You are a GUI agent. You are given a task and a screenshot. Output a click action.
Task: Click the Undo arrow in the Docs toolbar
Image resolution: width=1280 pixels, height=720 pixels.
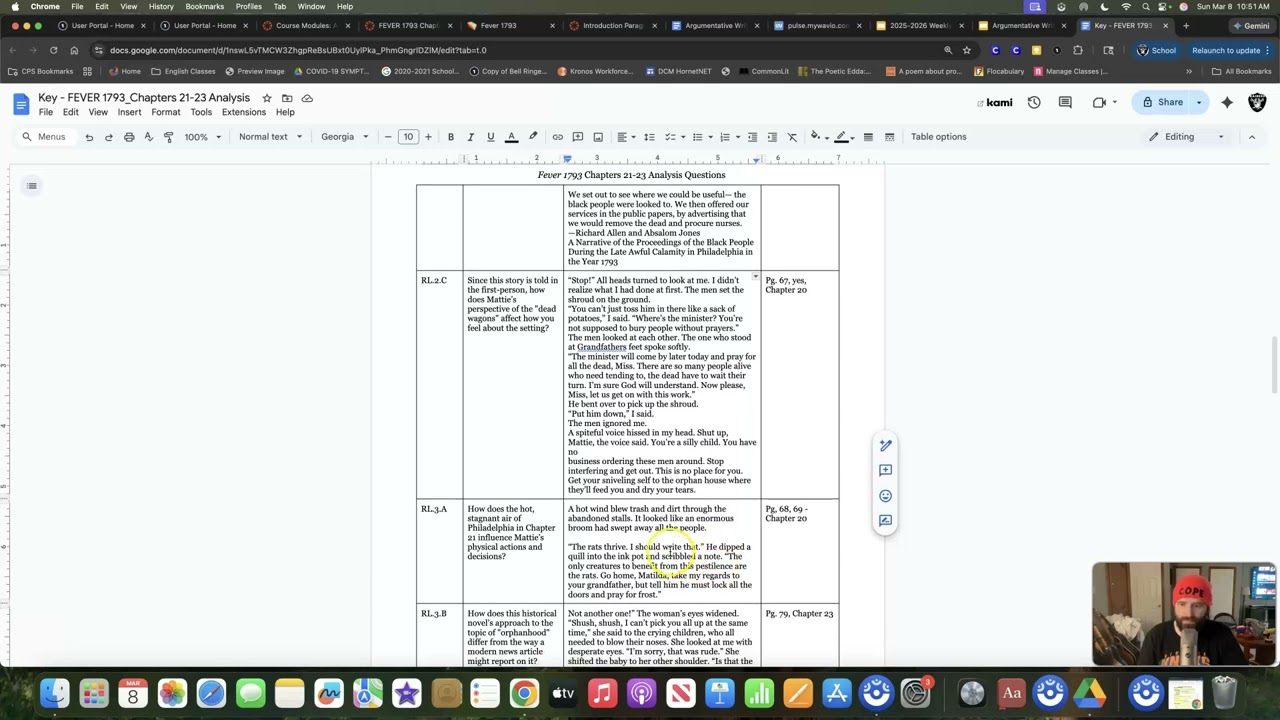point(89,137)
